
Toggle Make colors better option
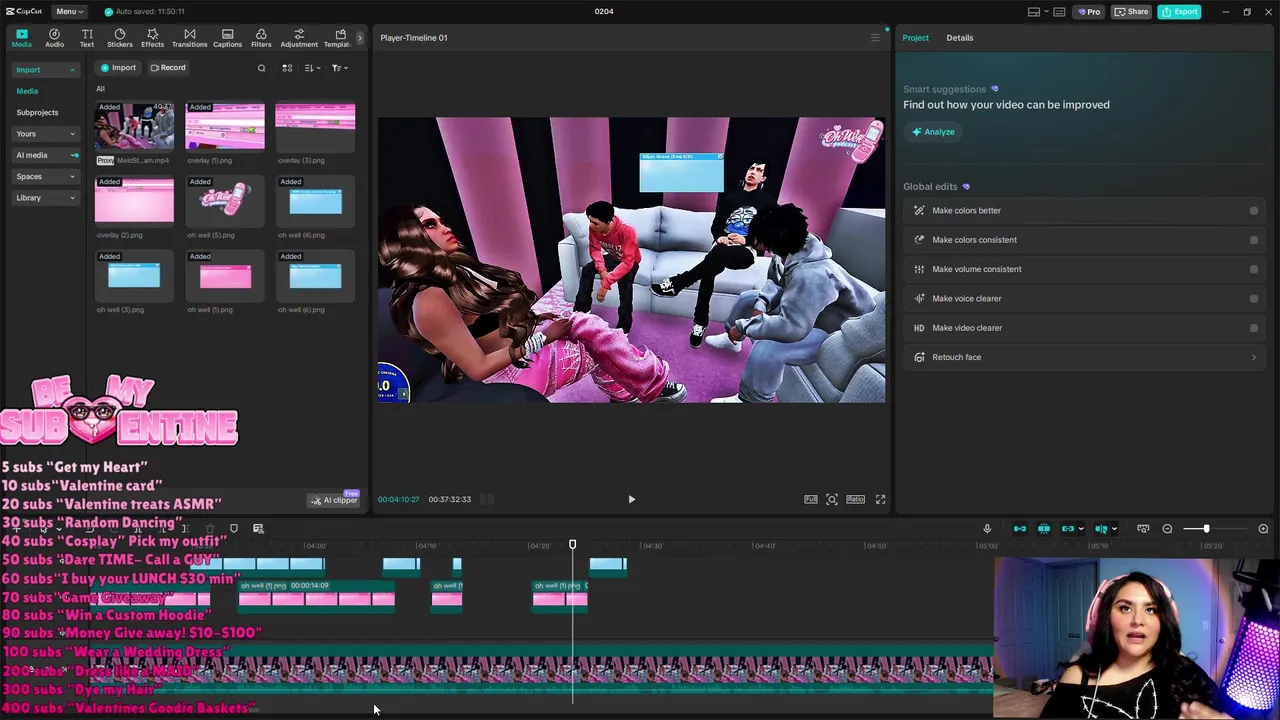coord(1253,211)
